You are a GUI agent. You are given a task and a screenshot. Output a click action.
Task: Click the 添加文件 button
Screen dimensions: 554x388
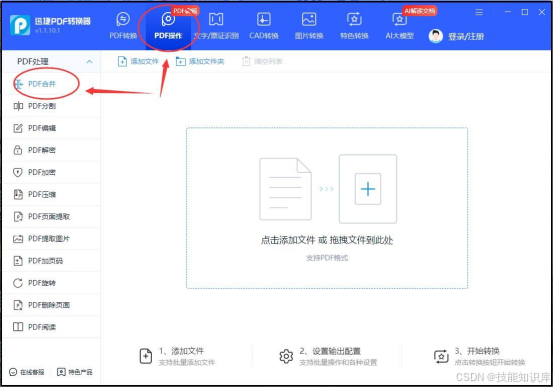pyautogui.click(x=138, y=61)
